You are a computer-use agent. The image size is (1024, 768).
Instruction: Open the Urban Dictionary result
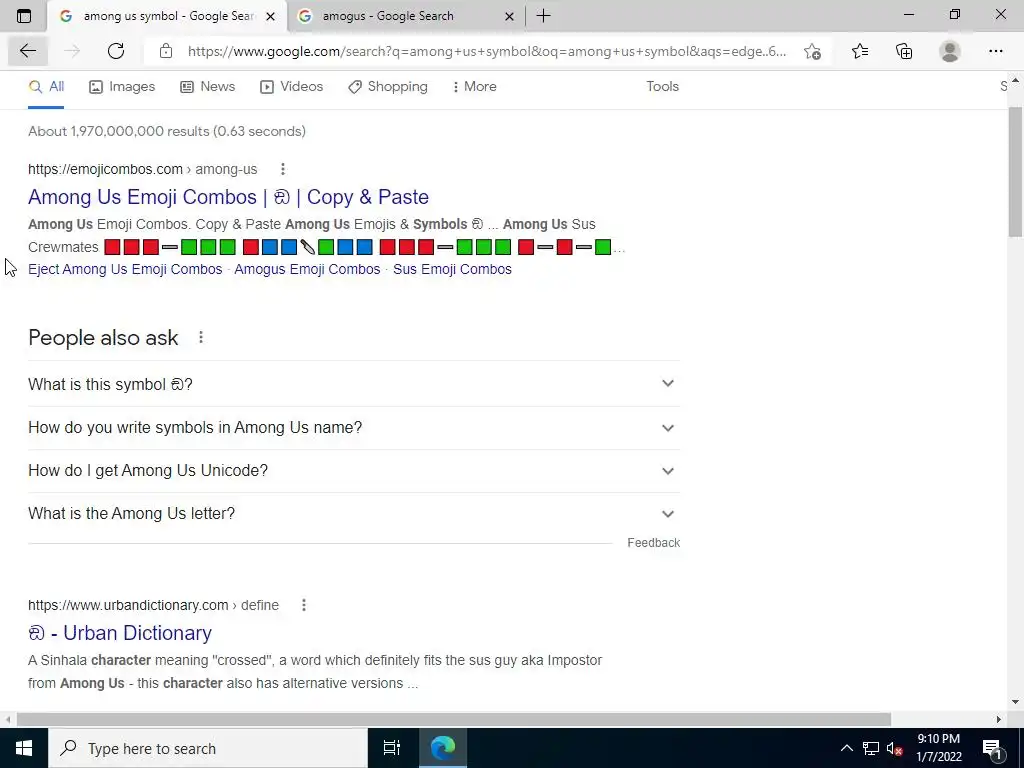pyautogui.click(x=120, y=633)
